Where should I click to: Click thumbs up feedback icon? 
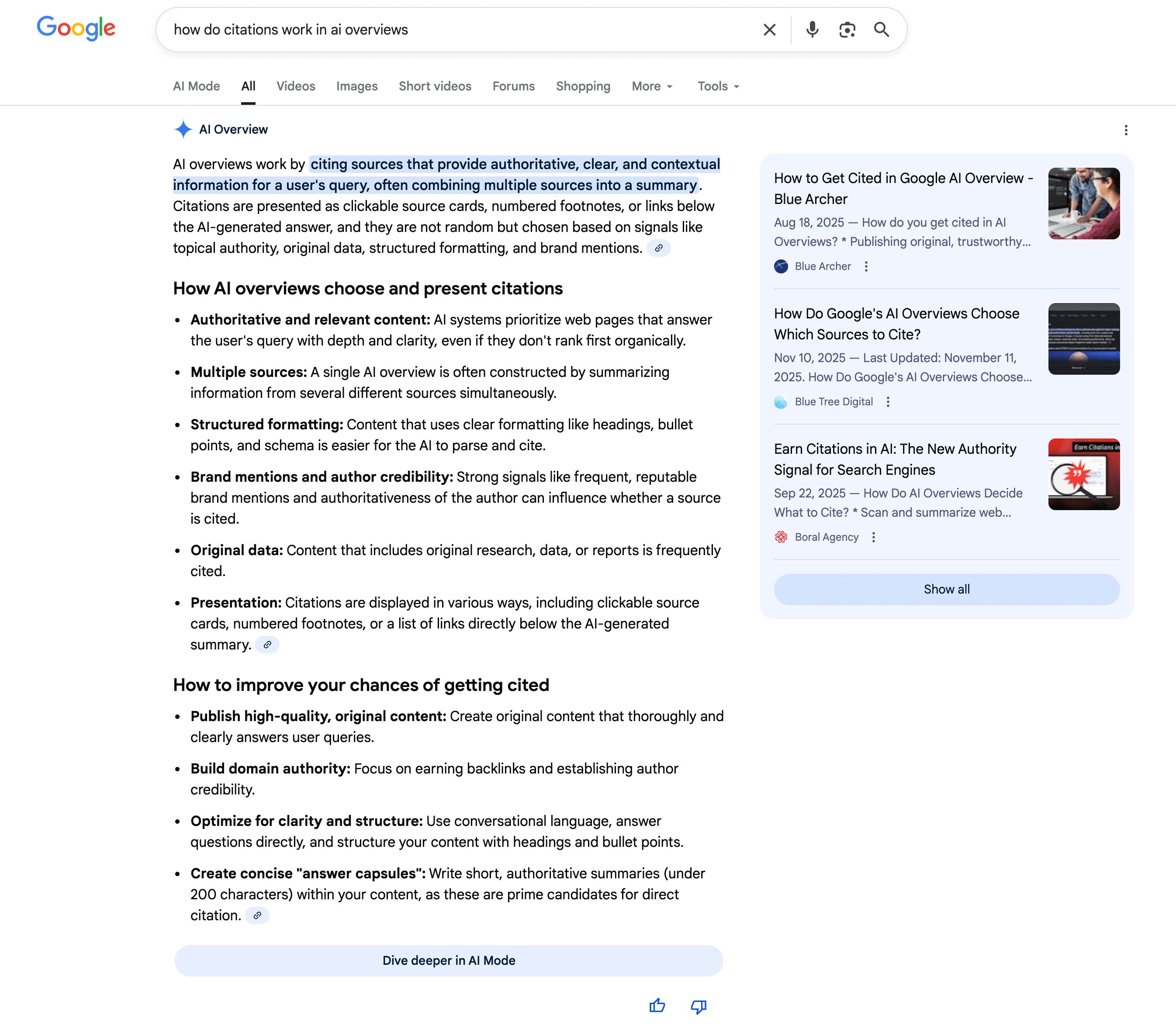pyautogui.click(x=657, y=1006)
